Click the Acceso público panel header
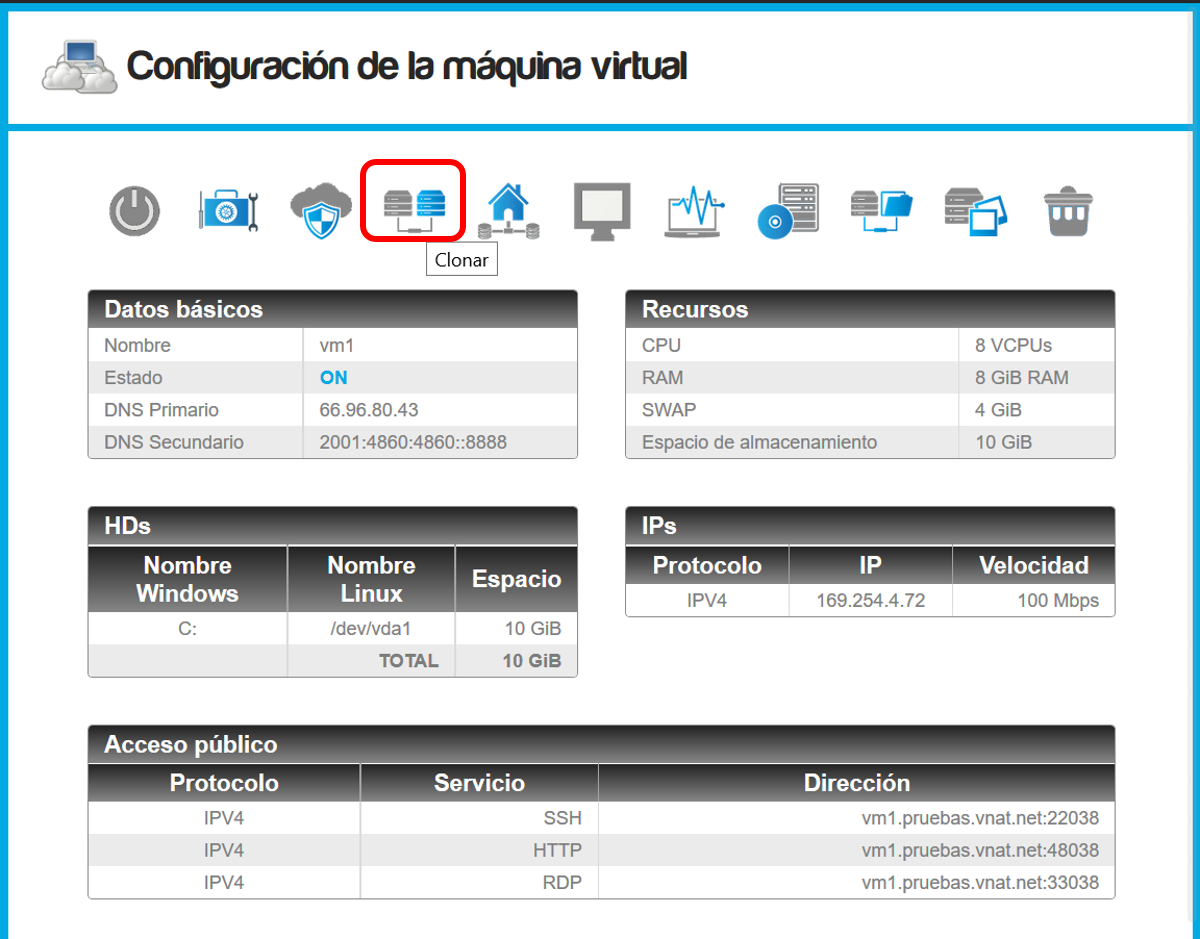The width and height of the screenshot is (1200, 939). click(601, 744)
